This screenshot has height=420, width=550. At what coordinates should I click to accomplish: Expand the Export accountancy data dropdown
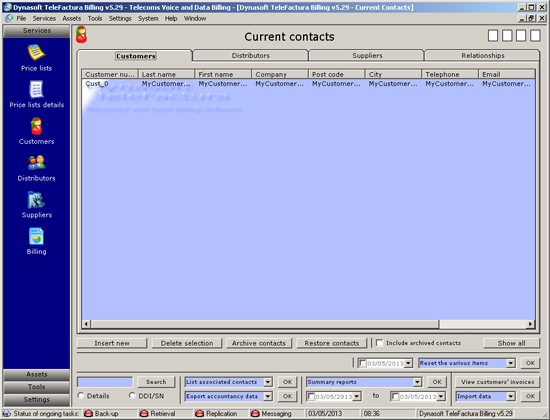268,396
